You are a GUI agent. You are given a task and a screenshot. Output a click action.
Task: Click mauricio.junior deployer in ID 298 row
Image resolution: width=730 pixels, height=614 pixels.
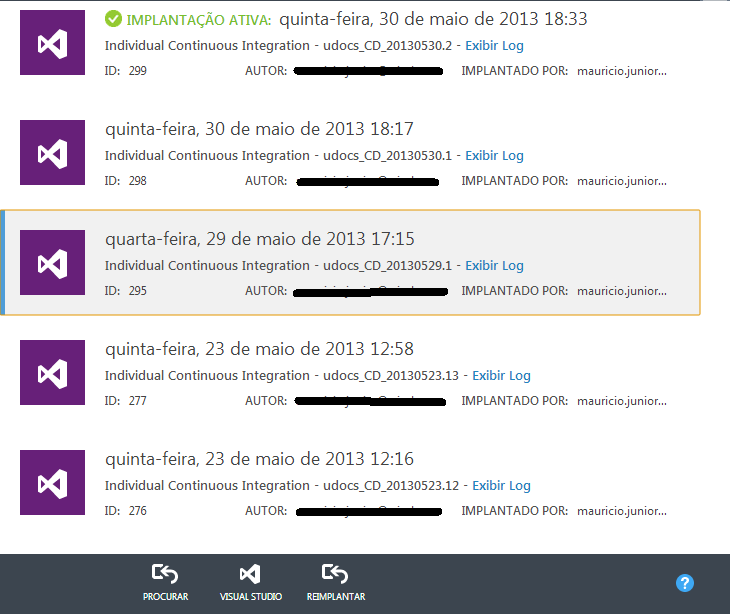pyautogui.click(x=622, y=181)
